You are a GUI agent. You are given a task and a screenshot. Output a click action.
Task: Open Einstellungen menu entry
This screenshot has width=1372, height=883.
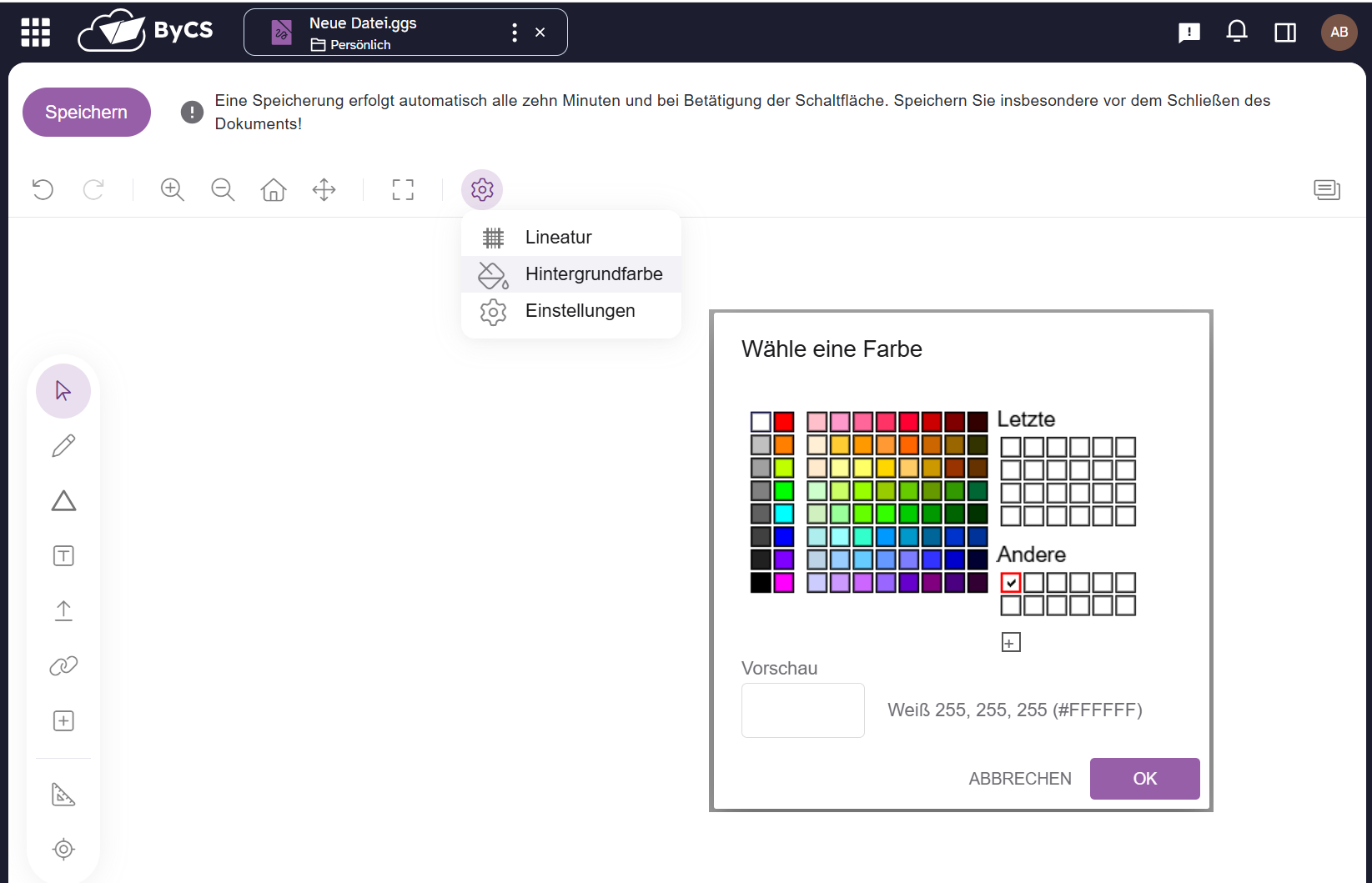click(x=580, y=311)
